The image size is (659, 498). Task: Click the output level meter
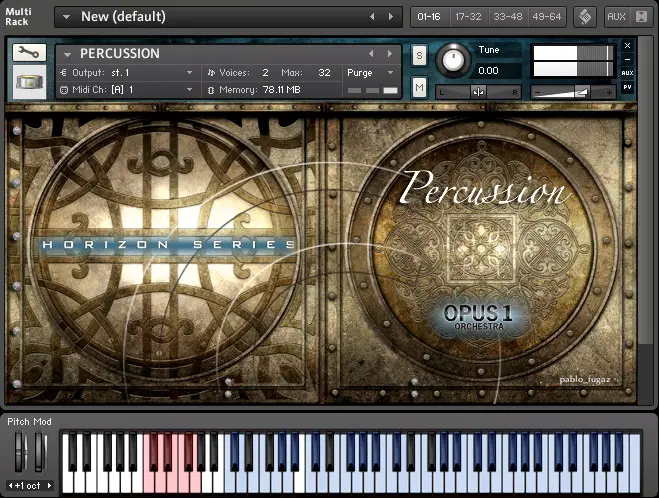(573, 61)
